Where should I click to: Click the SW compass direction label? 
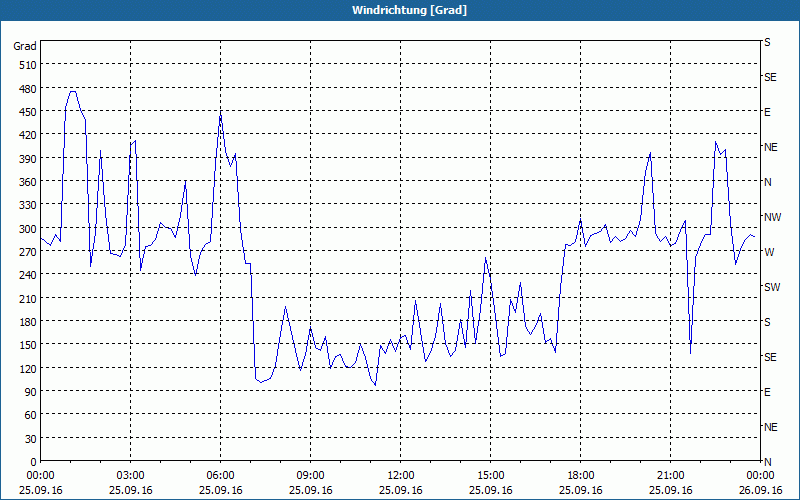(x=772, y=287)
